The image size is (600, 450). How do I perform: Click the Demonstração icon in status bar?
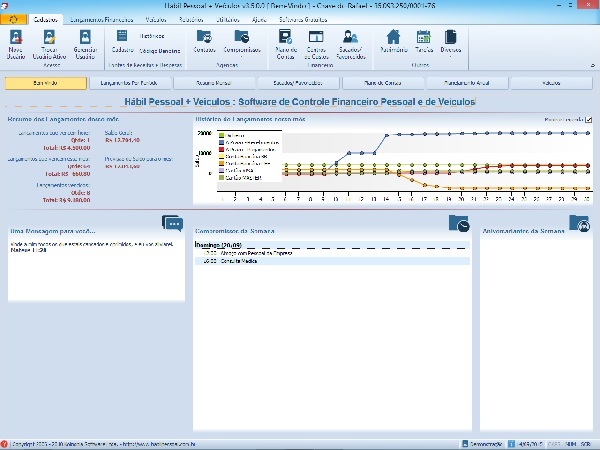(x=465, y=444)
